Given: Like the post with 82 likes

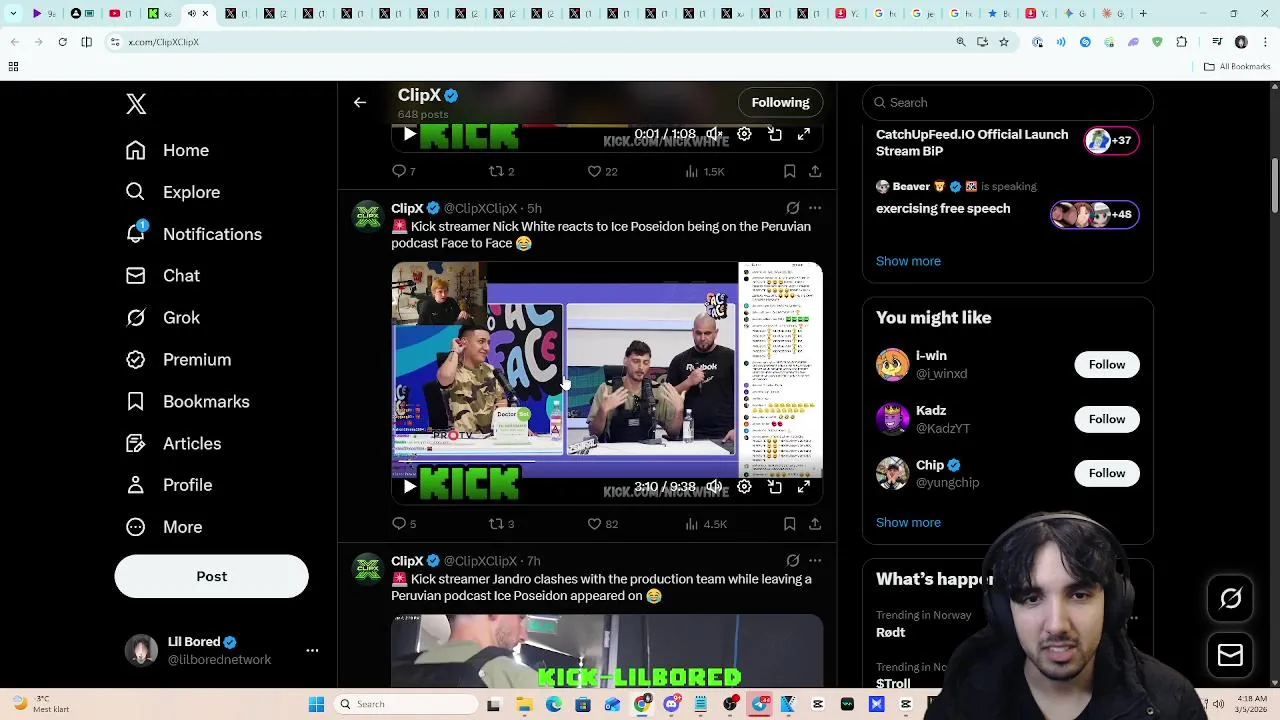Looking at the screenshot, I should pyautogui.click(x=602, y=524).
